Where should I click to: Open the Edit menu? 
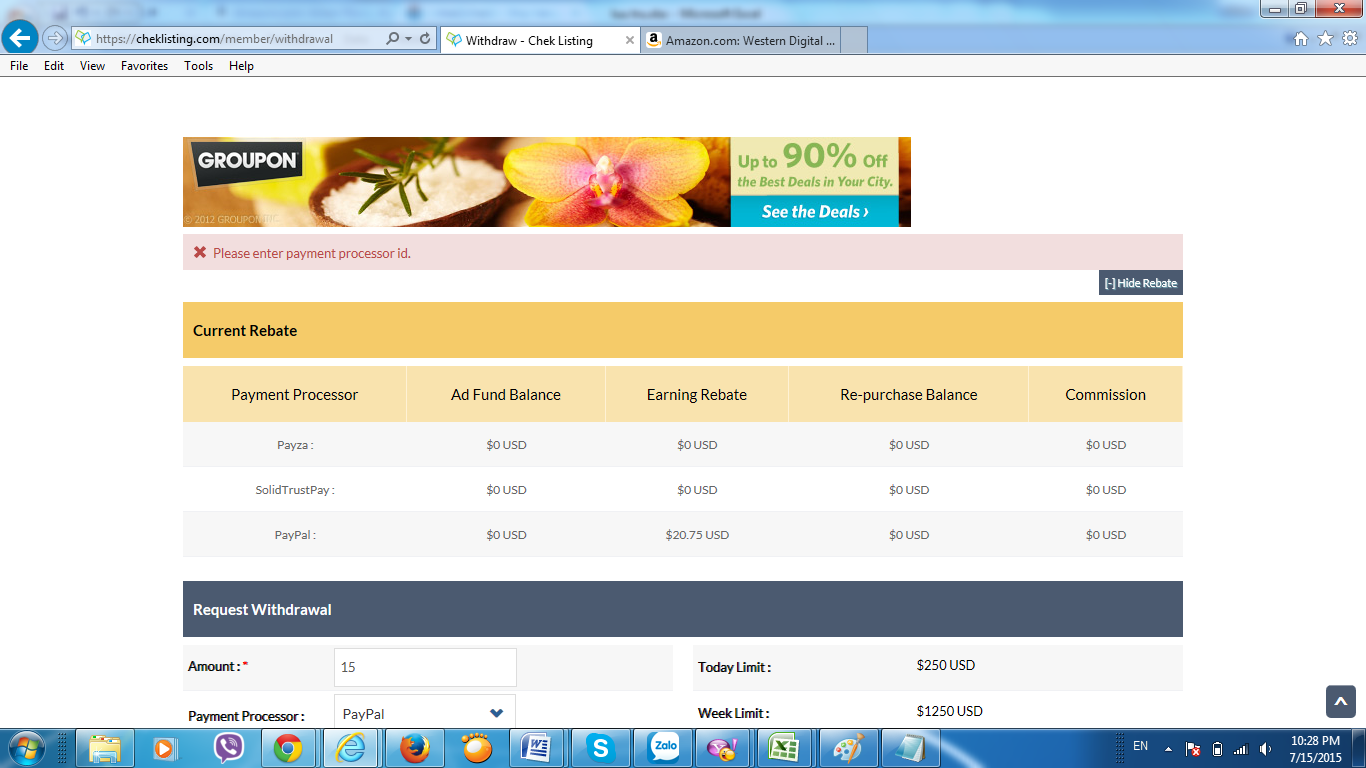click(54, 66)
